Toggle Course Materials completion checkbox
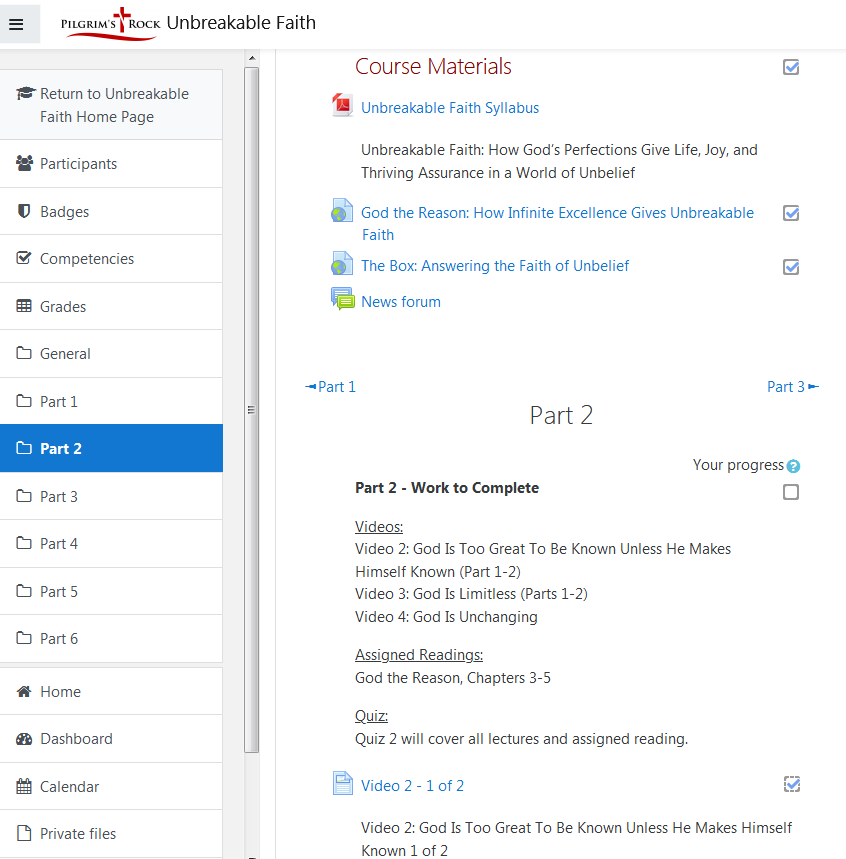Image resolution: width=846 pixels, height=859 pixels. tap(791, 67)
